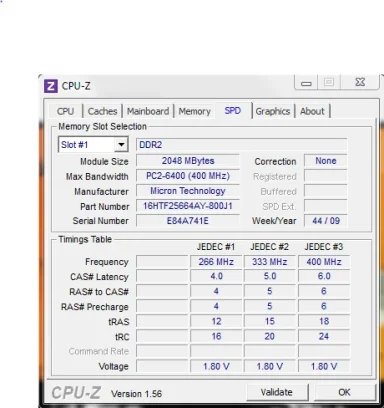384x408 pixels.
Task: Click the JEDEC #2 column header
Action: click(x=270, y=247)
